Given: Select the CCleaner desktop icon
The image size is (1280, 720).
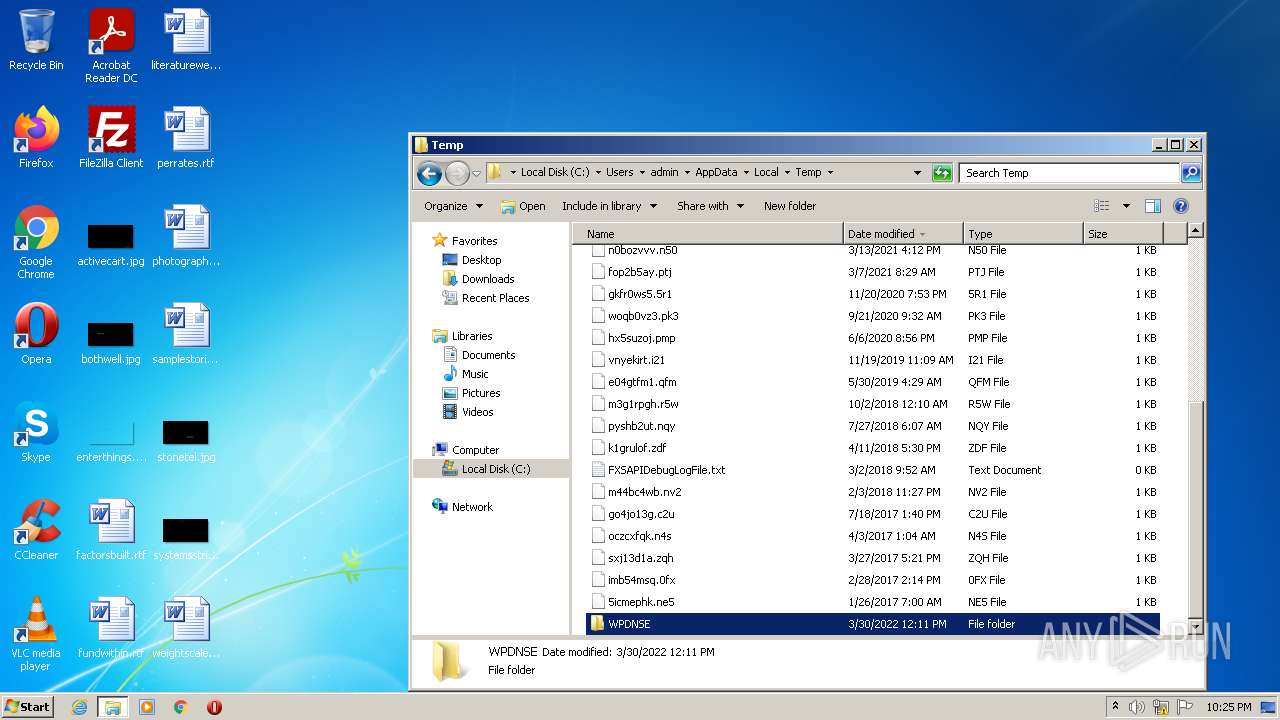Looking at the screenshot, I should [36, 530].
